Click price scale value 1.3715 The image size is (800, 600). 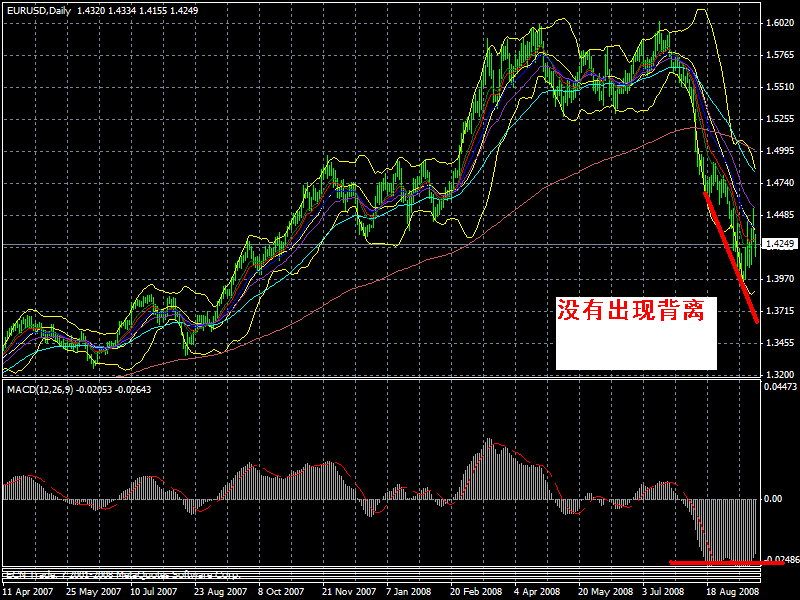(x=780, y=311)
